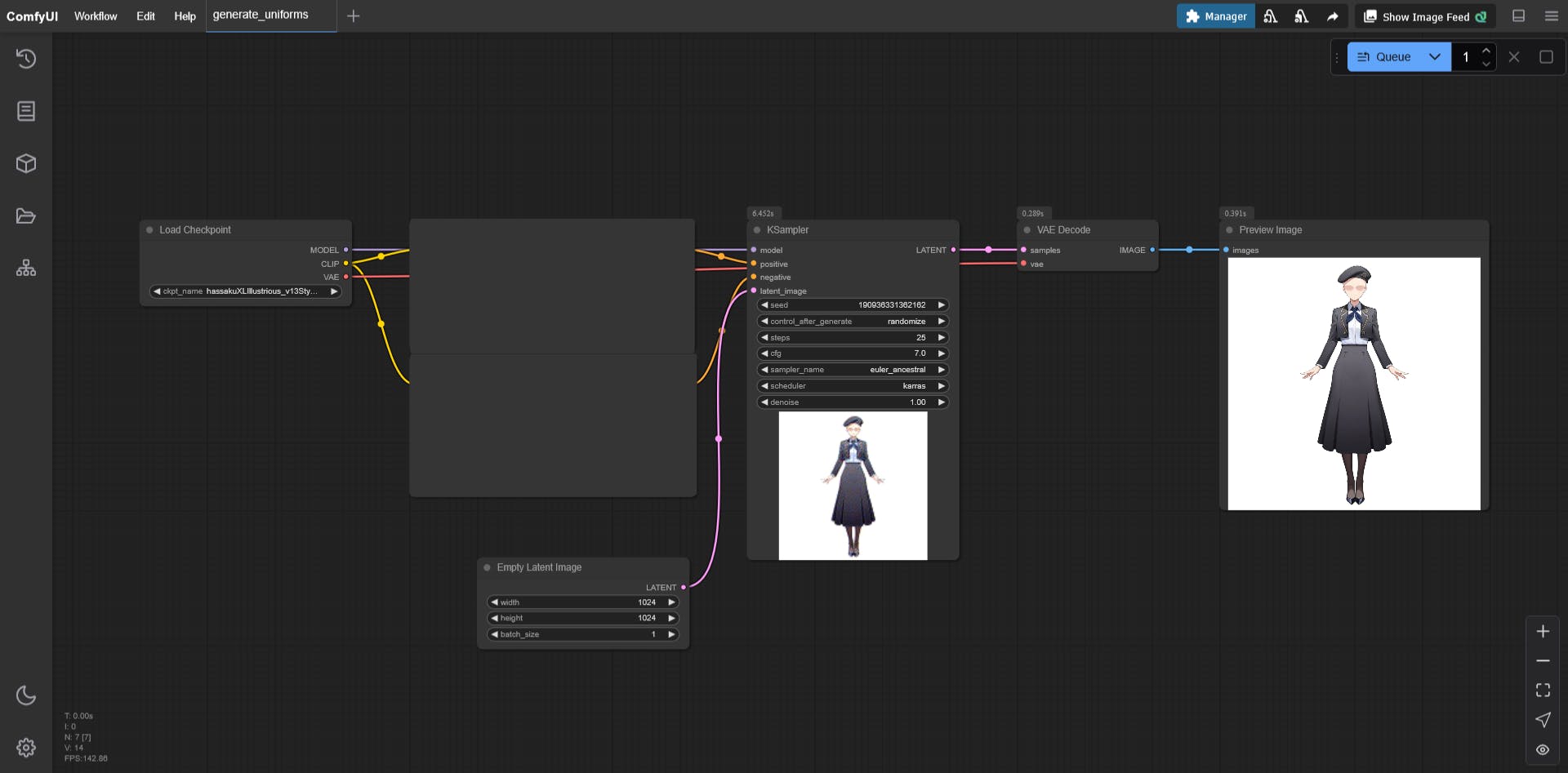Expand the Queue button dropdown arrow
The width and height of the screenshot is (1568, 773).
point(1435,57)
